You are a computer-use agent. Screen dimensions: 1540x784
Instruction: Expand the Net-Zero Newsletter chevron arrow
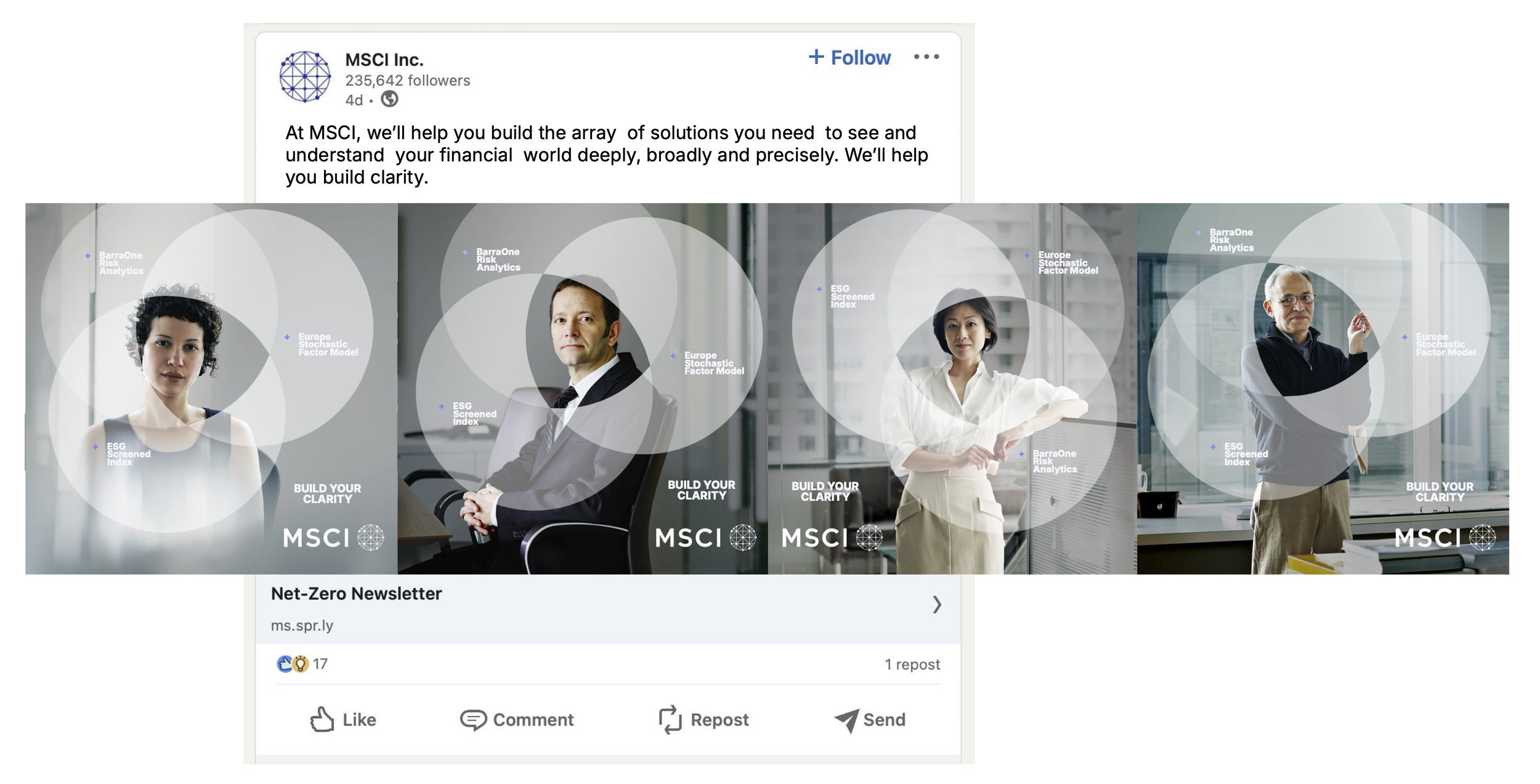(937, 604)
